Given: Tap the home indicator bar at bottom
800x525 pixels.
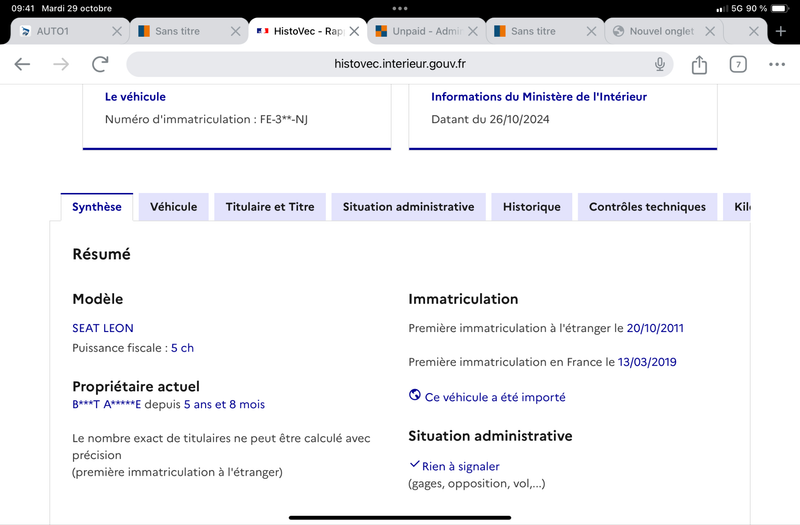Looking at the screenshot, I should tap(400, 518).
